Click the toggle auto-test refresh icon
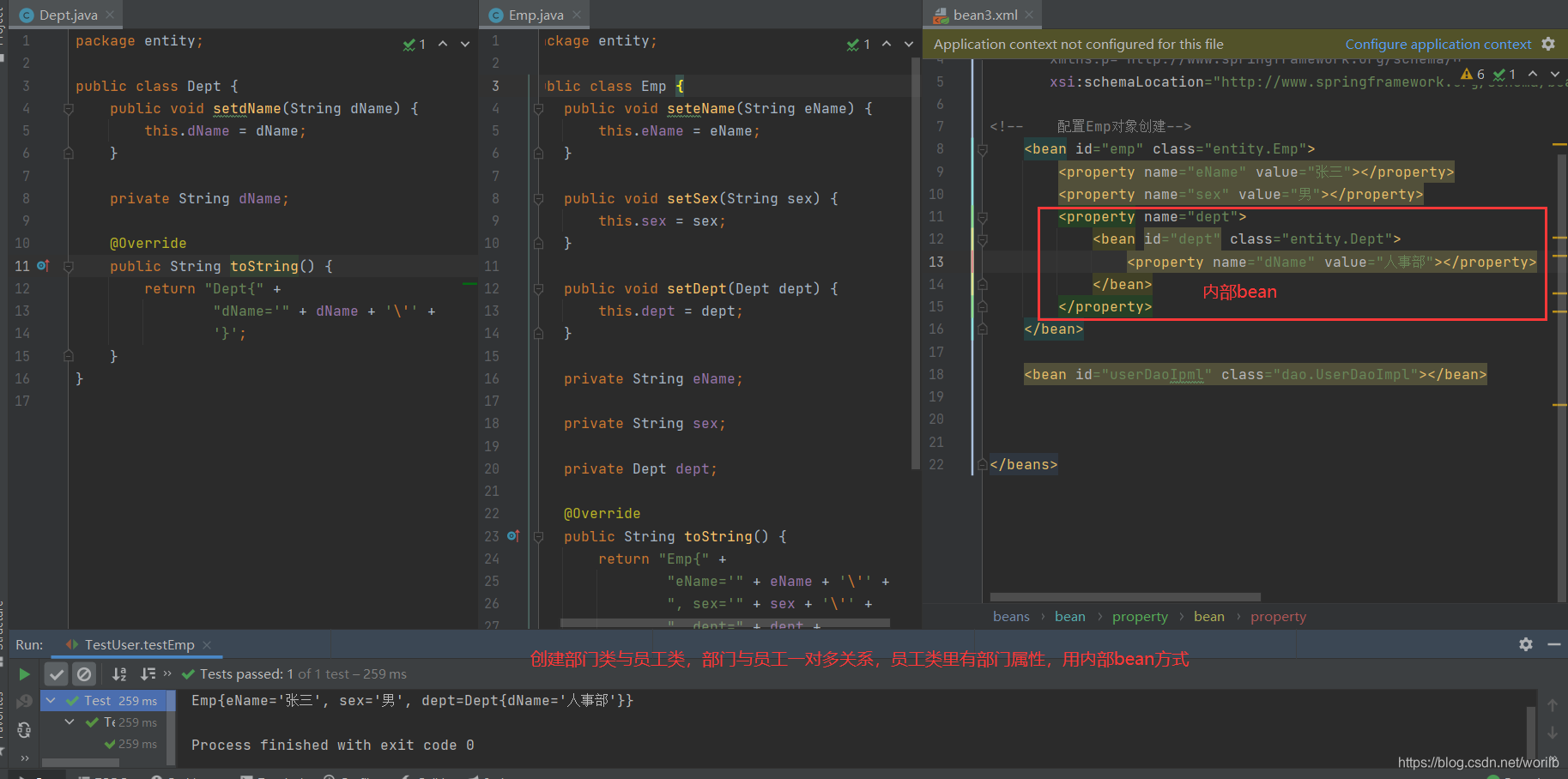Screen dimensions: 1568x779 tap(24, 730)
